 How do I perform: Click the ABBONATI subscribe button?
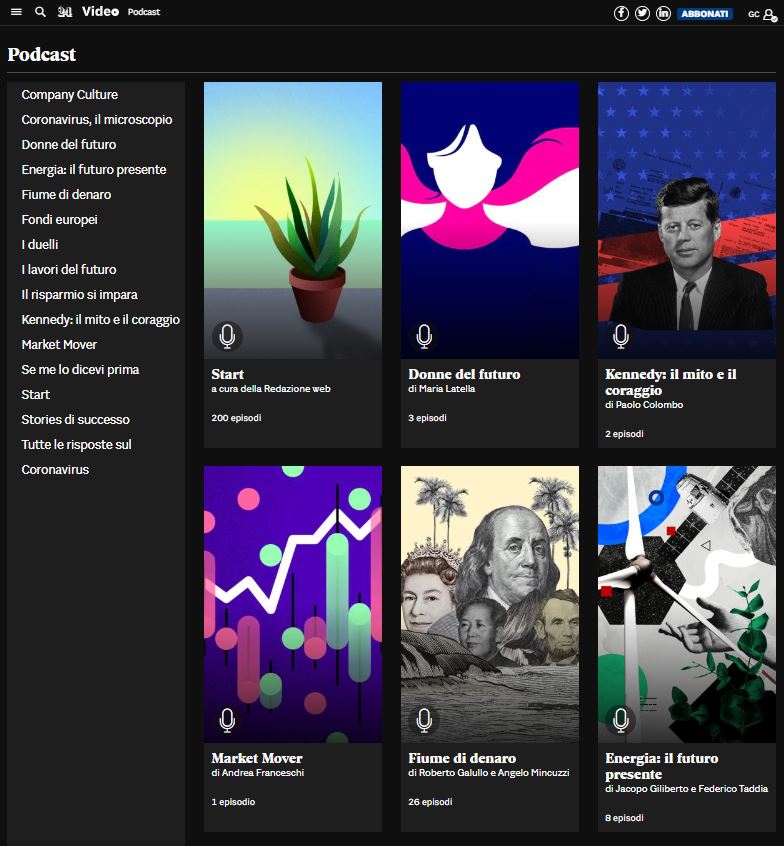tap(704, 13)
